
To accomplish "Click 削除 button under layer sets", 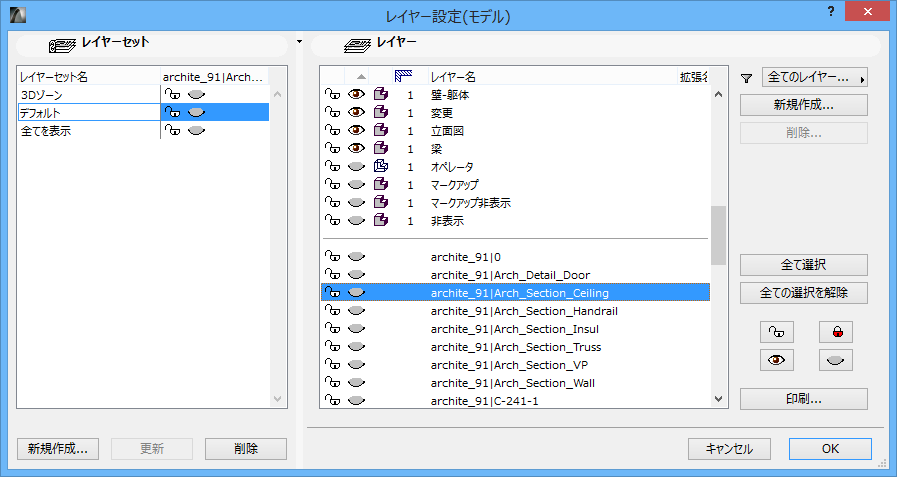I will click(246, 449).
